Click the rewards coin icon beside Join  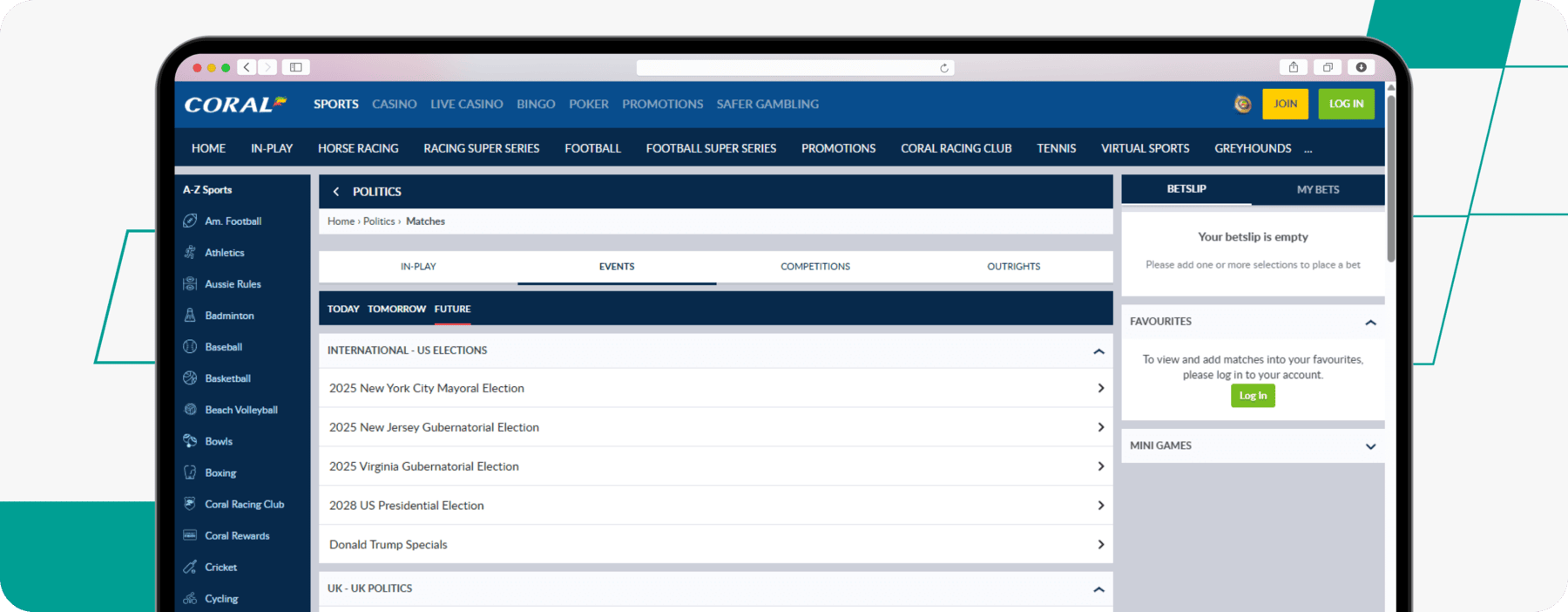click(x=1243, y=104)
